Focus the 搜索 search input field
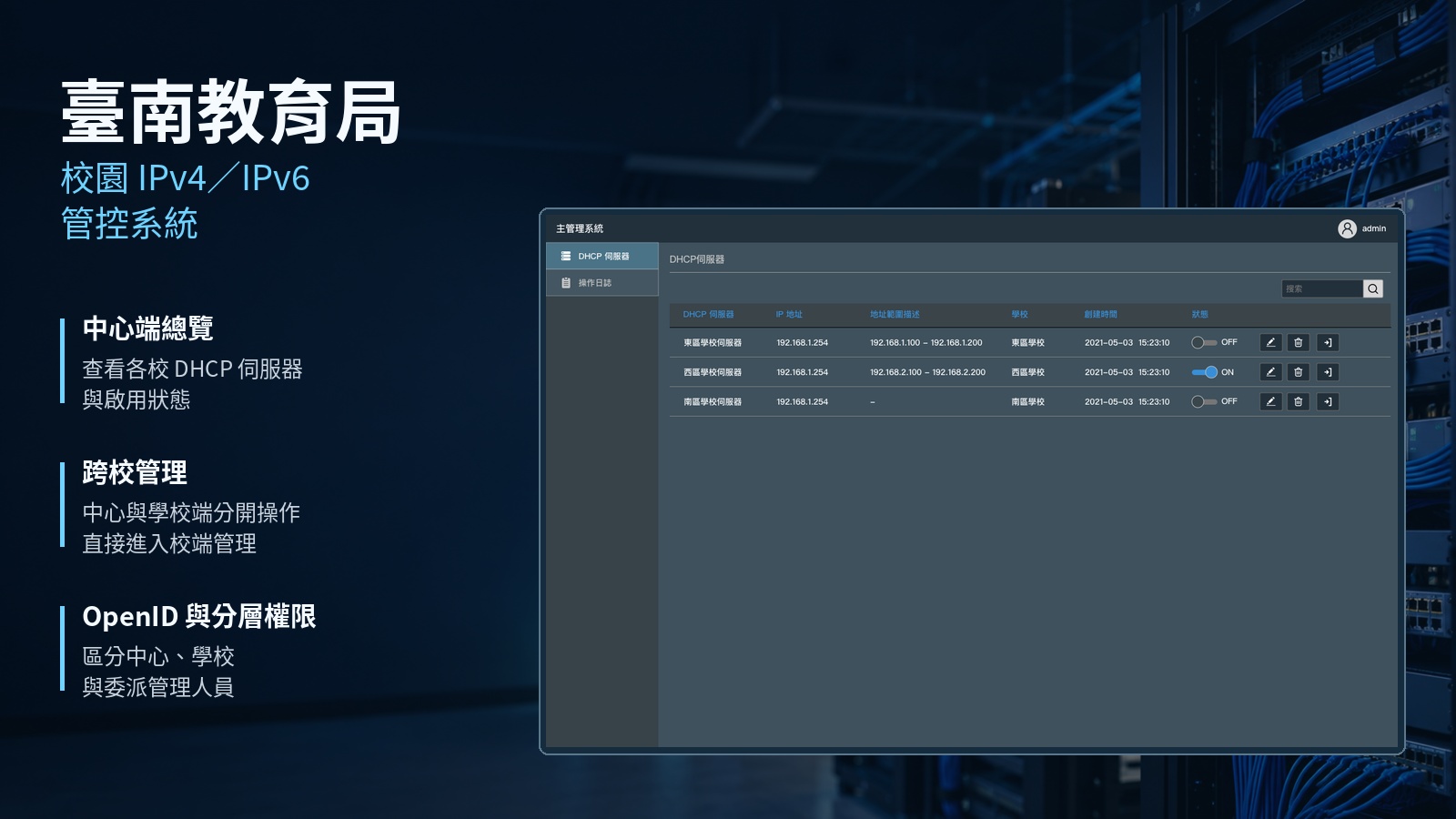 (1322, 288)
